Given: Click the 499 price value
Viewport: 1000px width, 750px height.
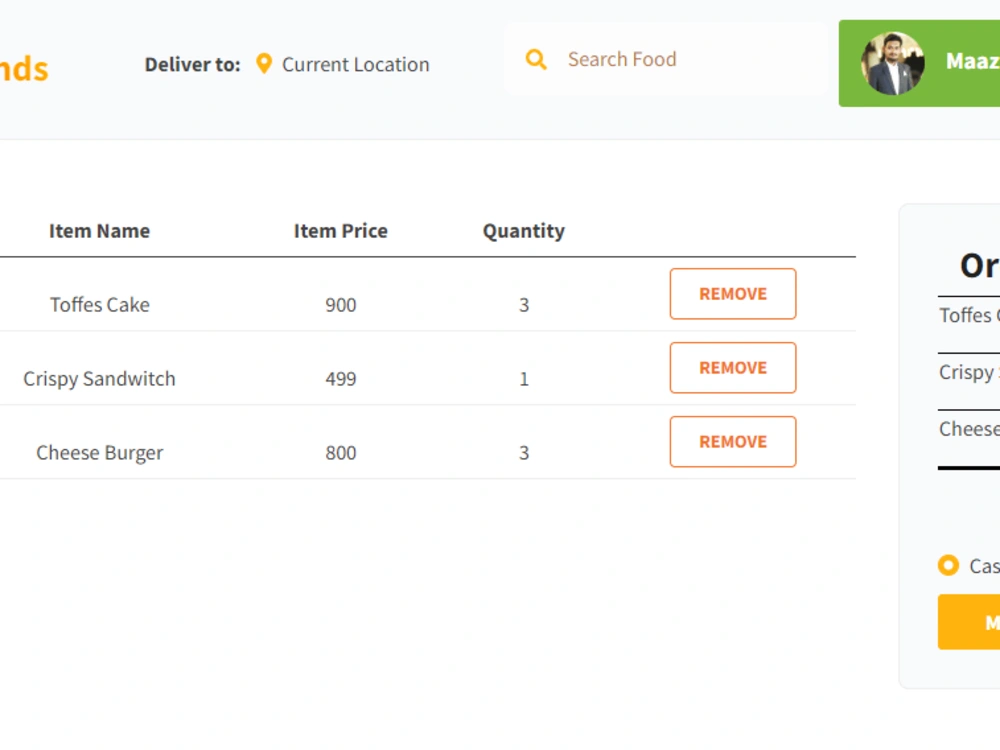Looking at the screenshot, I should pyautogui.click(x=341, y=379).
